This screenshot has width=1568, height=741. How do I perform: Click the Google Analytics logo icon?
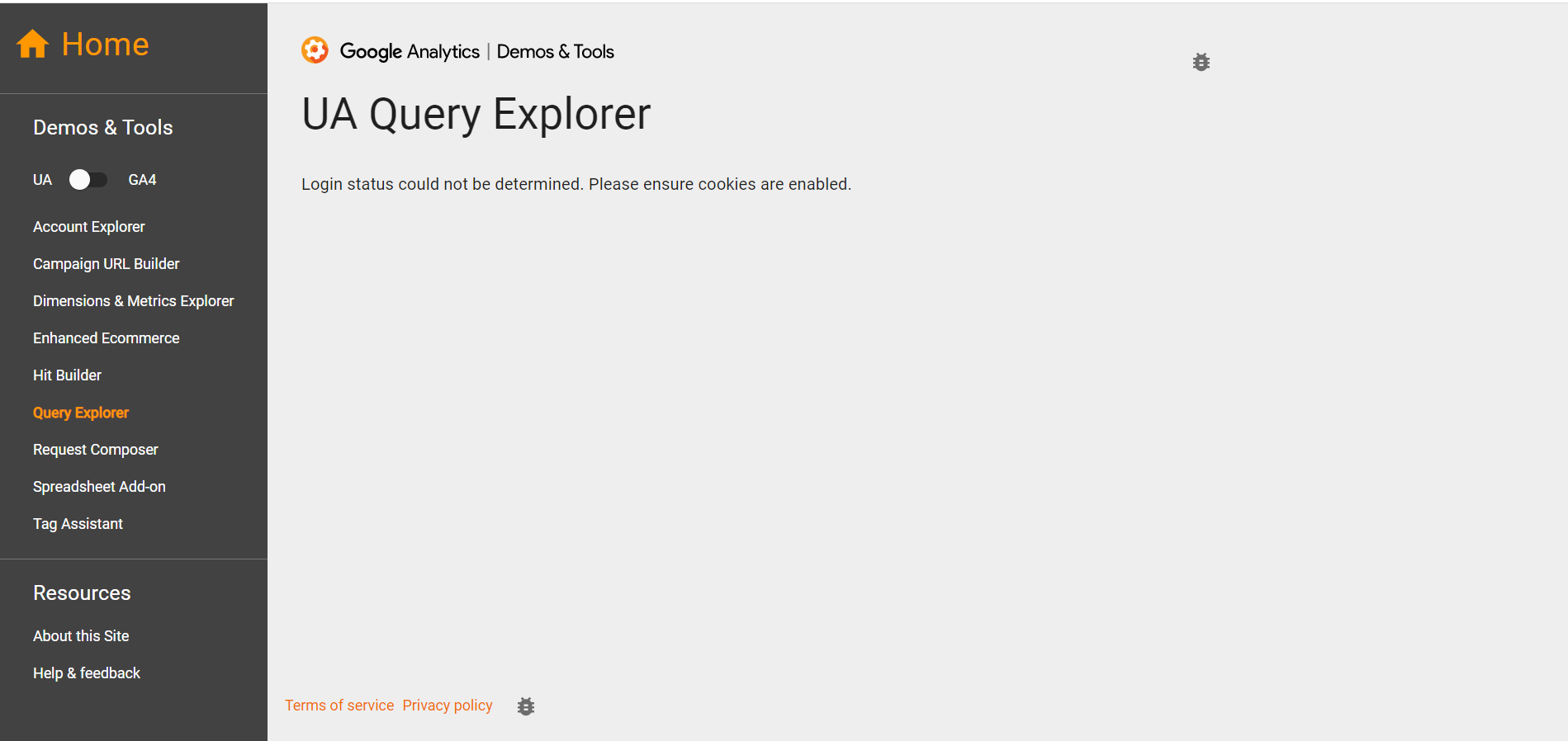click(x=315, y=50)
